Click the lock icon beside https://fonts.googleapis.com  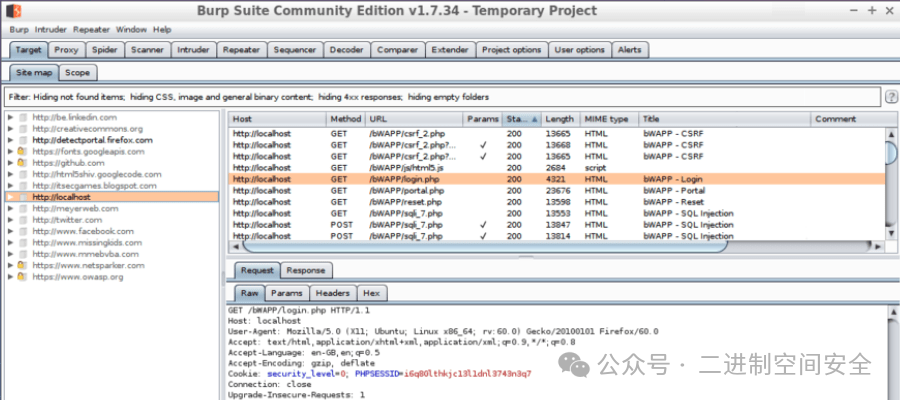click(x=22, y=152)
